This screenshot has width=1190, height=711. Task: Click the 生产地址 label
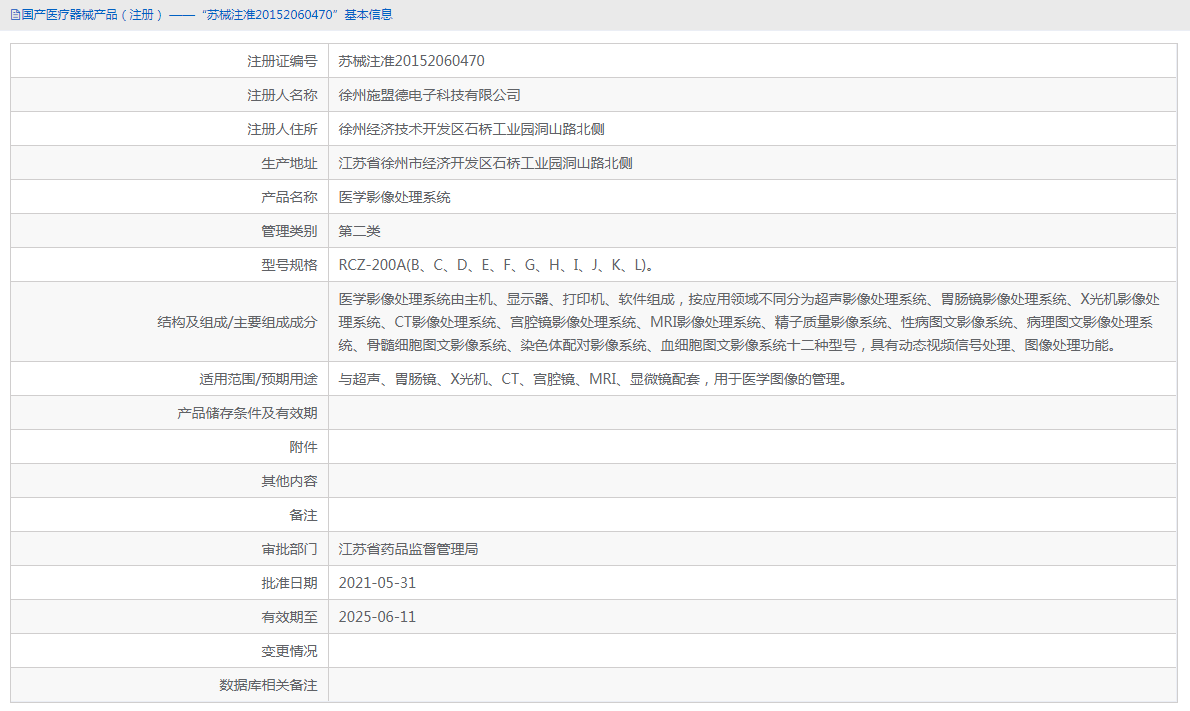coord(289,163)
